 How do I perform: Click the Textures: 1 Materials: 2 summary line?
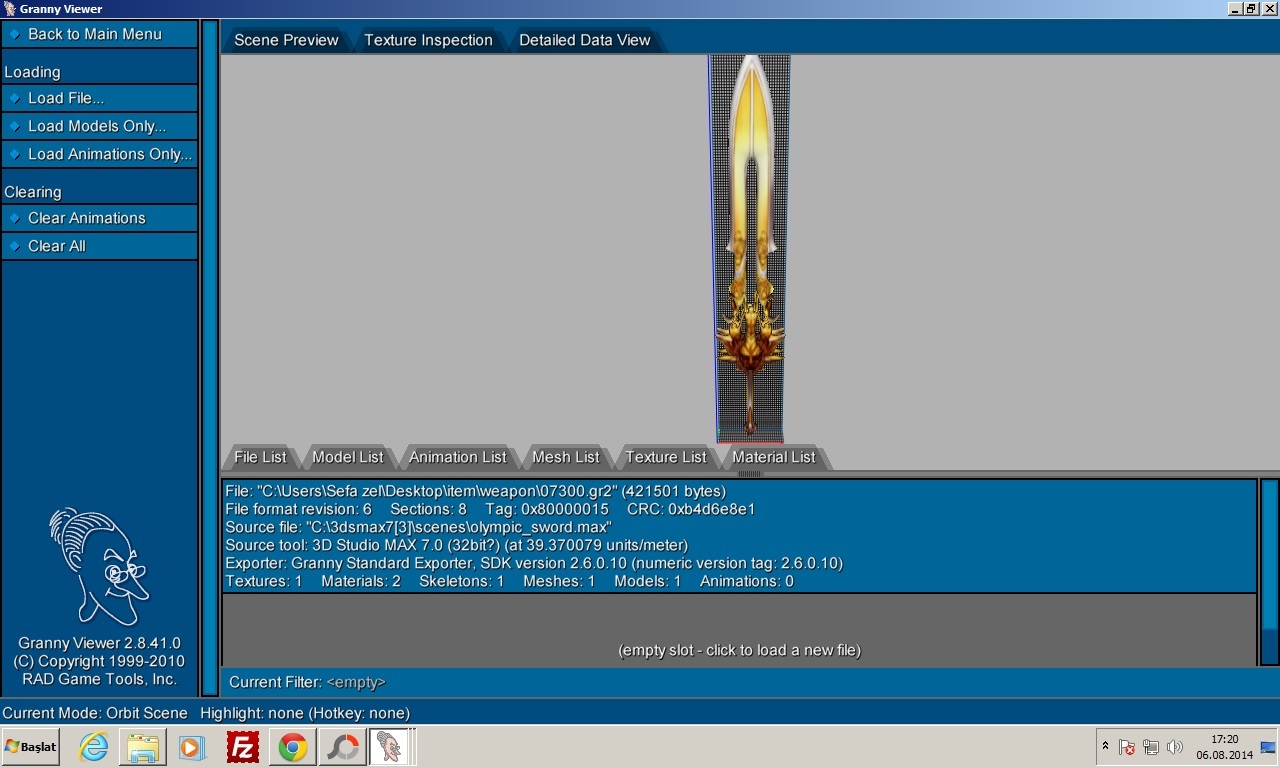(509, 581)
